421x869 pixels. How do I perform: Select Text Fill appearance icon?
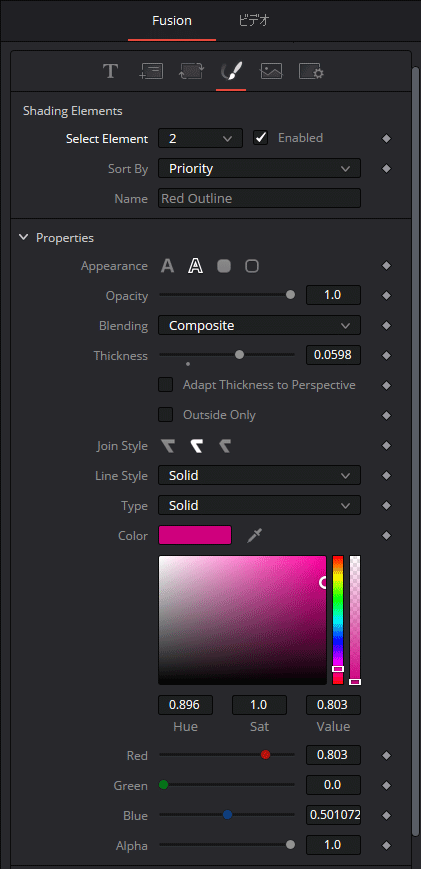167,266
